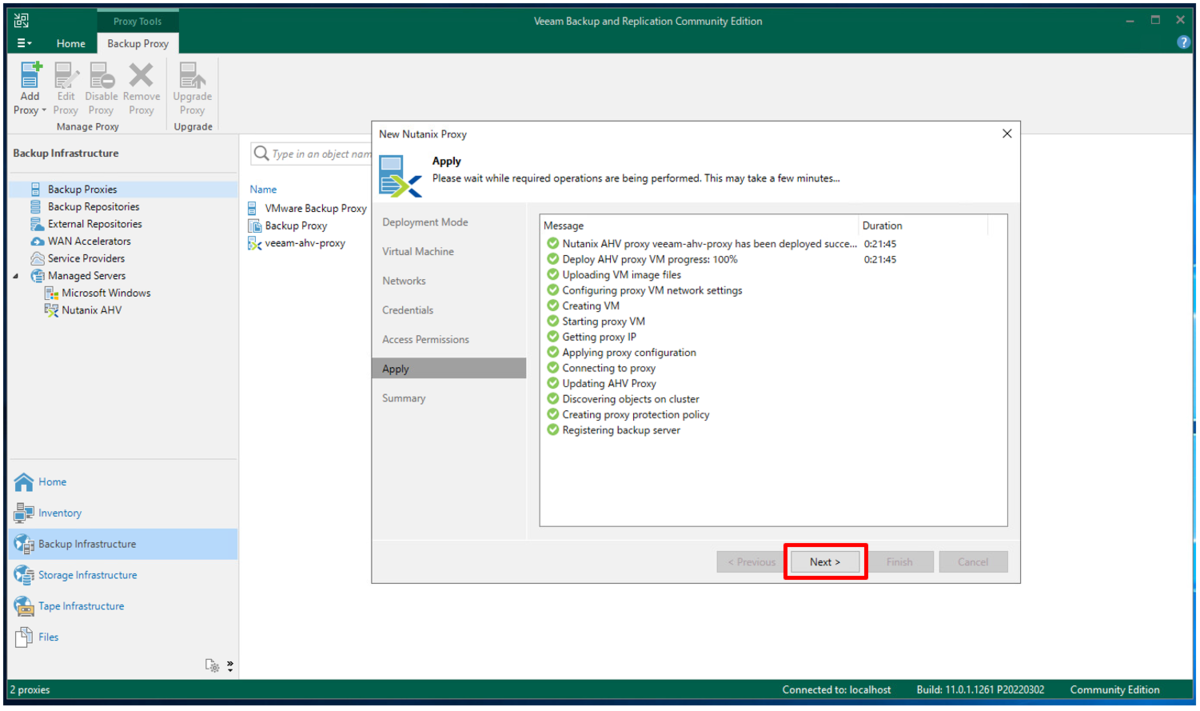
Task: Click the Files navigation icon
Action: [24, 637]
